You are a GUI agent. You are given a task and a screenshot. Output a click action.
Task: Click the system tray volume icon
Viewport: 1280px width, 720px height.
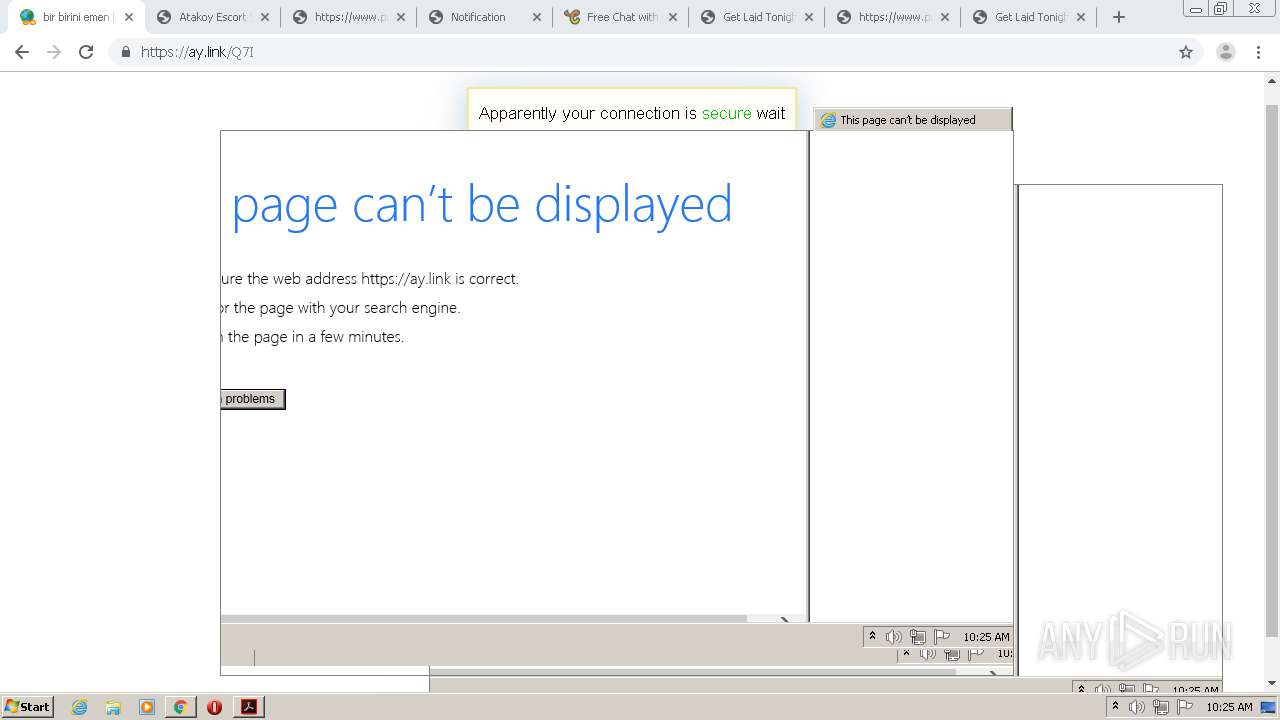tap(1137, 707)
